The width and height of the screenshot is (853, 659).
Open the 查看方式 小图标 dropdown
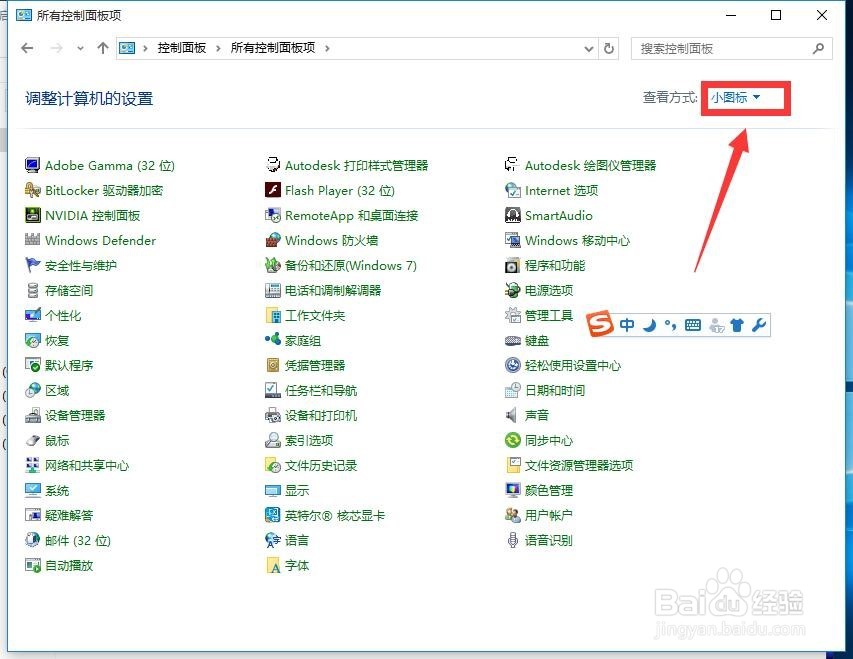pos(735,97)
